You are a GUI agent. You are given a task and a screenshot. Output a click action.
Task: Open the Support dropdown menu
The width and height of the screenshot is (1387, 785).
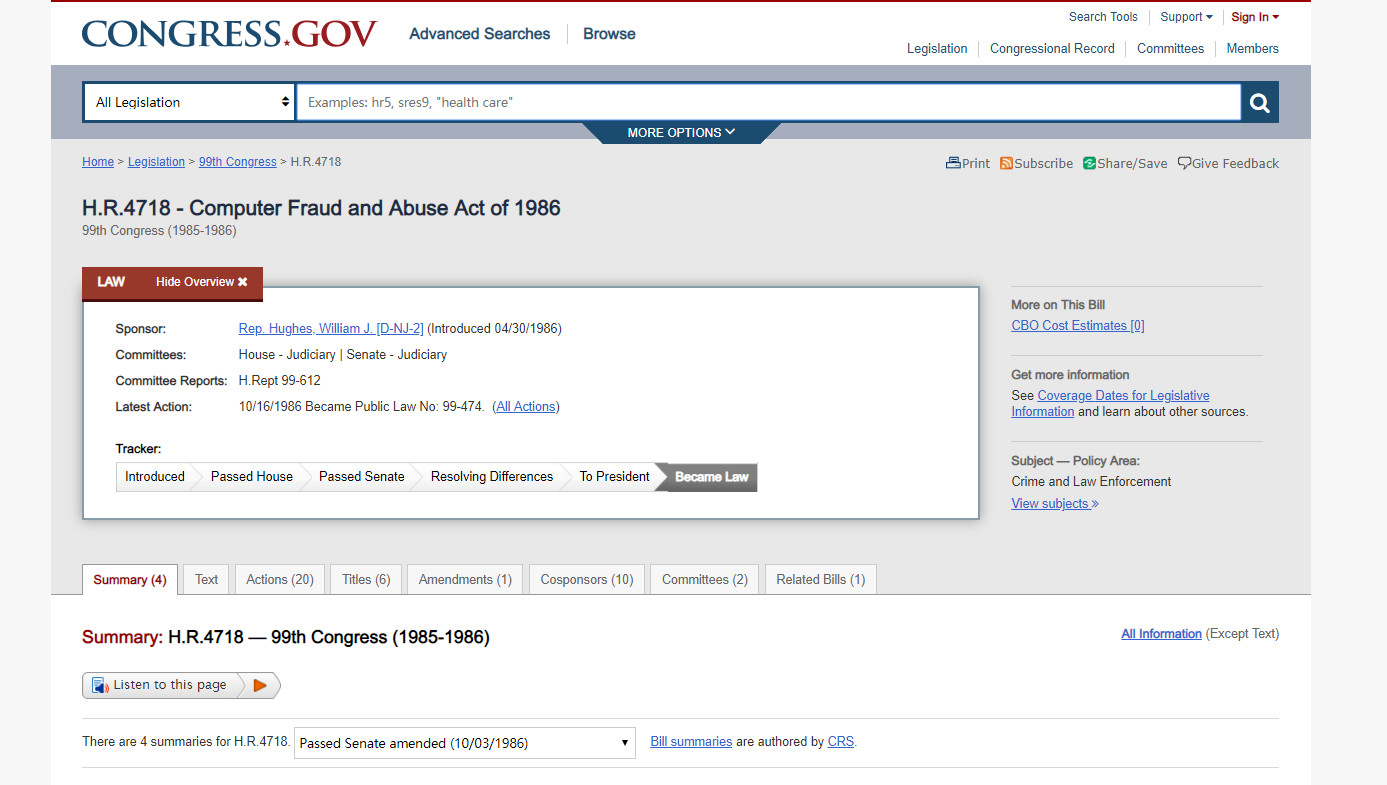1186,17
